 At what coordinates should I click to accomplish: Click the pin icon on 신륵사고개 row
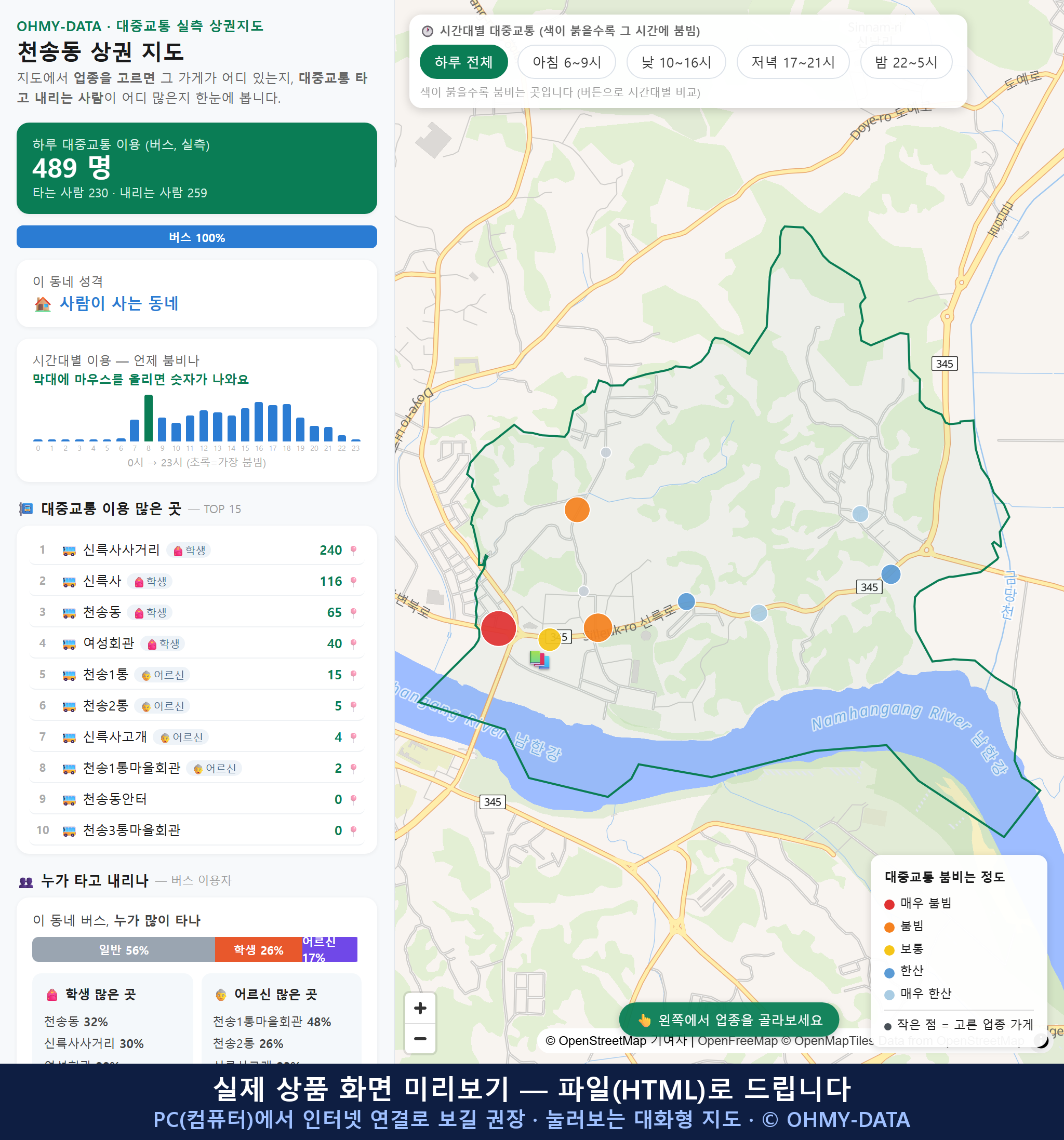(x=353, y=737)
